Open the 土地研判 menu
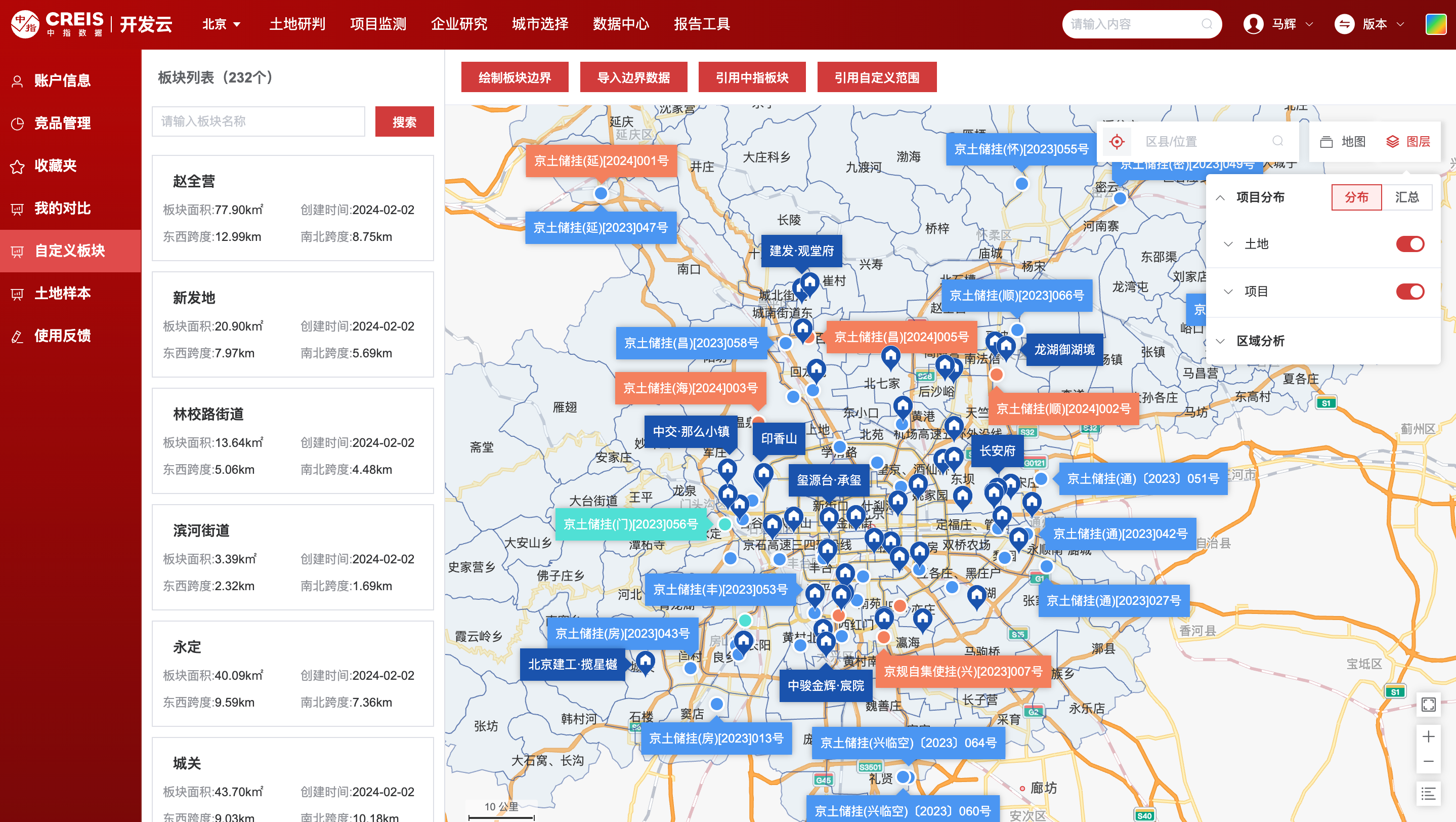 (297, 24)
